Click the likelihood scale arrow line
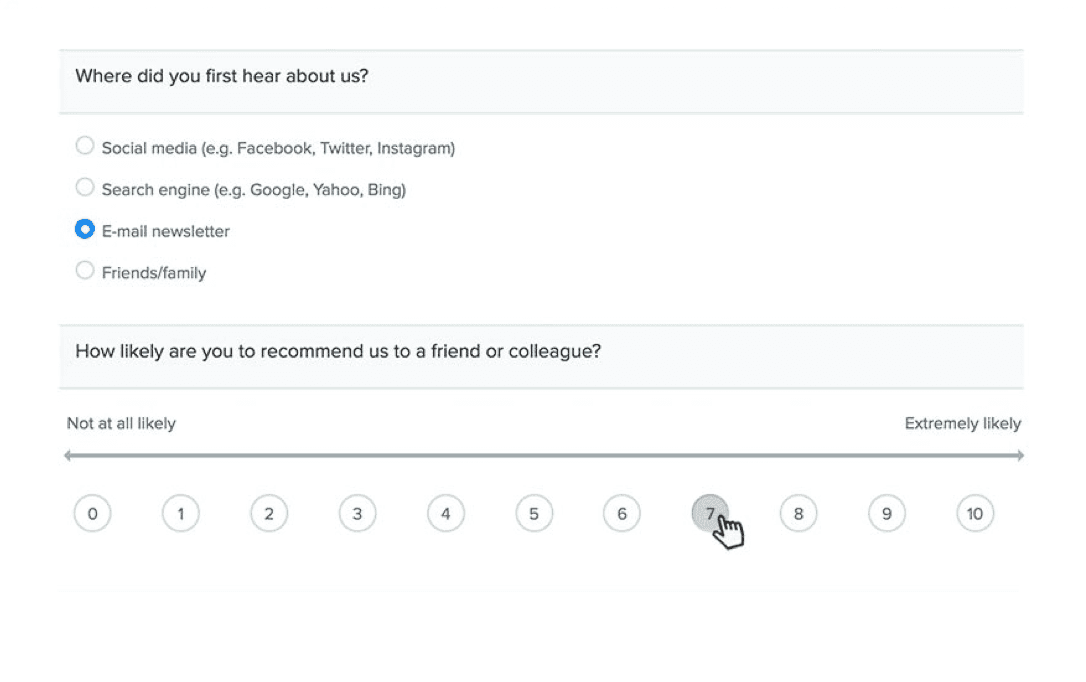1086x682 pixels. tap(544, 456)
